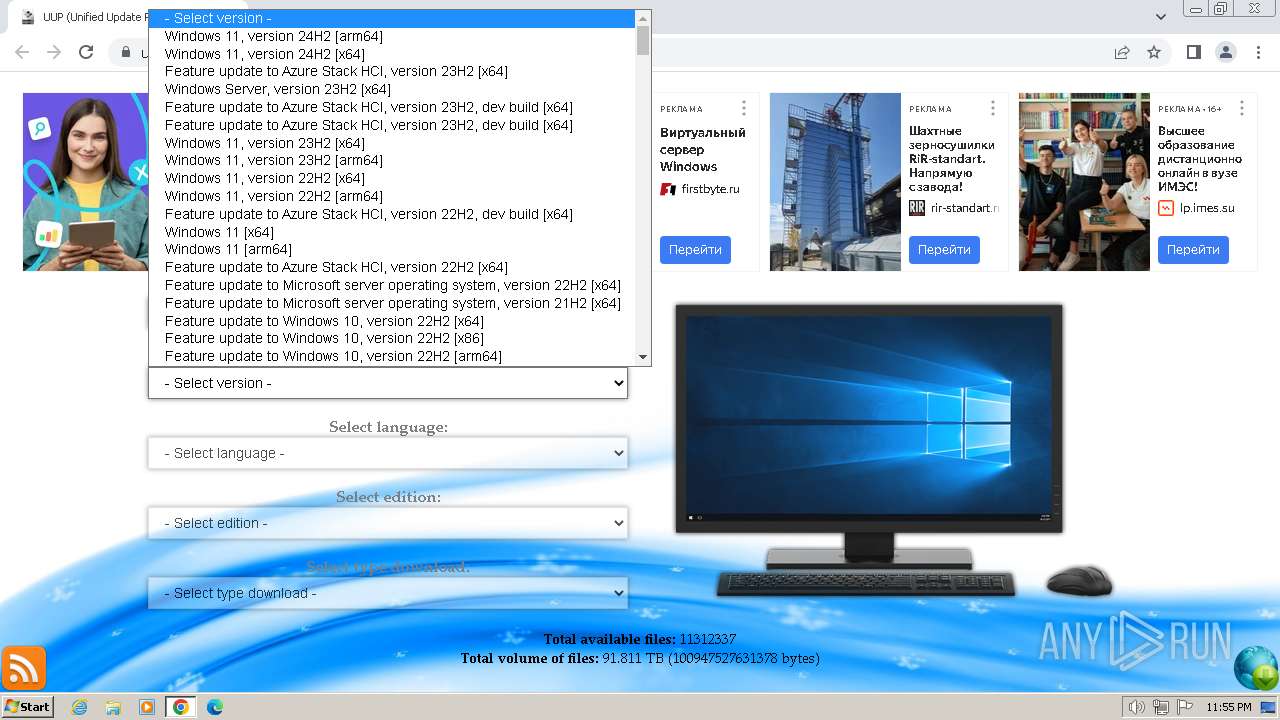
Task: Click the version list scrollbar down arrow
Action: (643, 357)
